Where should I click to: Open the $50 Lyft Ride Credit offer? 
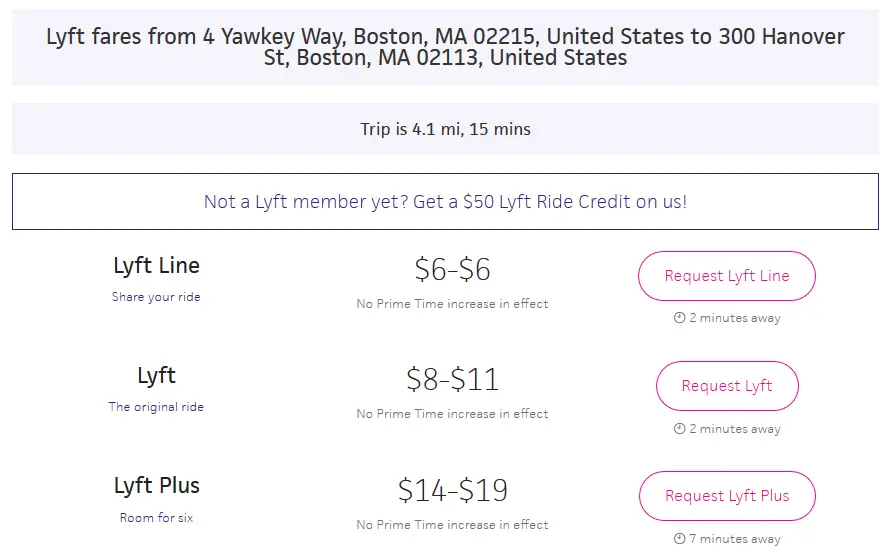click(445, 201)
